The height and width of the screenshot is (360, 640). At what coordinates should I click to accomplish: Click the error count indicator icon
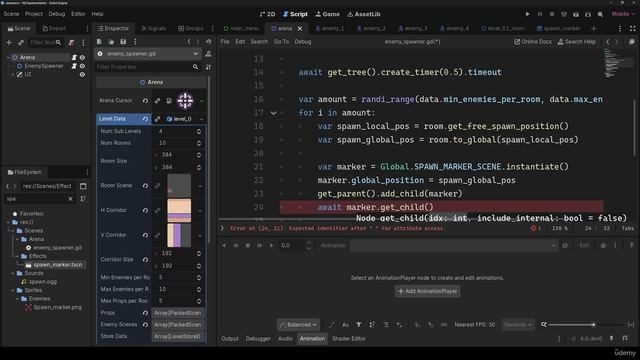(x=536, y=229)
